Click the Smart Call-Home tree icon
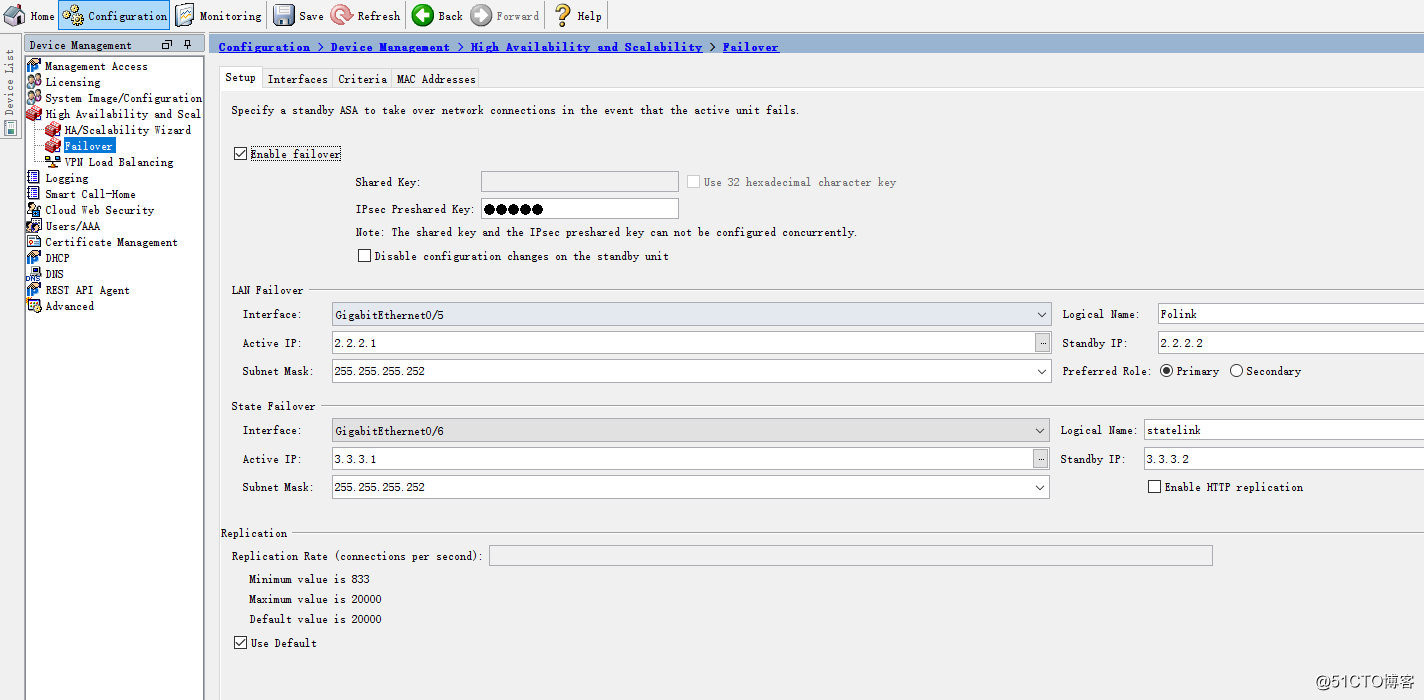 pos(34,194)
